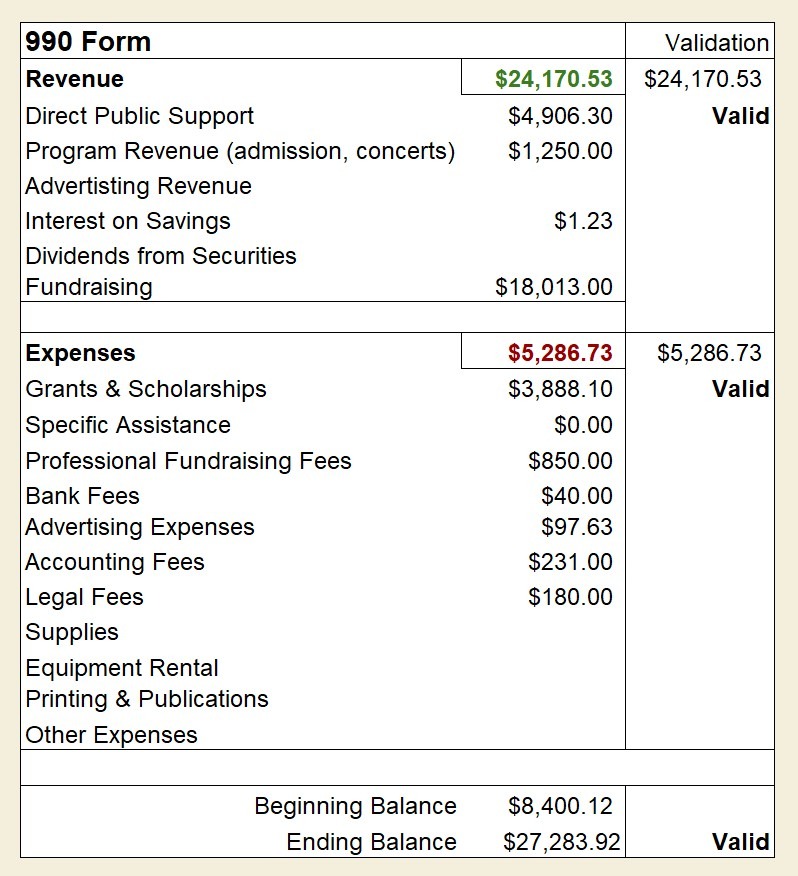Click the Program Revenue amount $1,250.00
The width and height of the screenshot is (798, 876).
coord(560,151)
